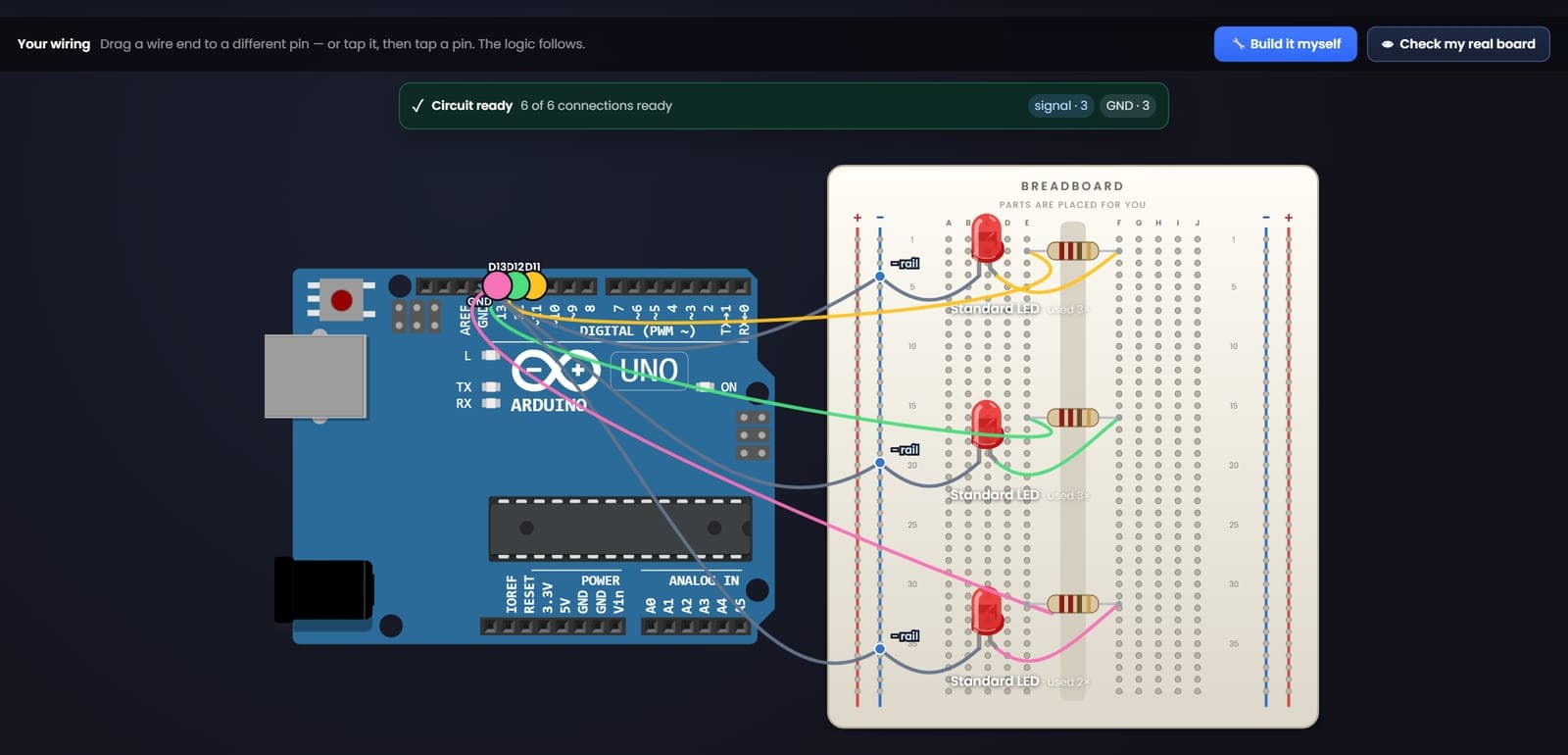This screenshot has height=755, width=1568.
Task: Click the TX indicator LED
Action: (x=492, y=387)
